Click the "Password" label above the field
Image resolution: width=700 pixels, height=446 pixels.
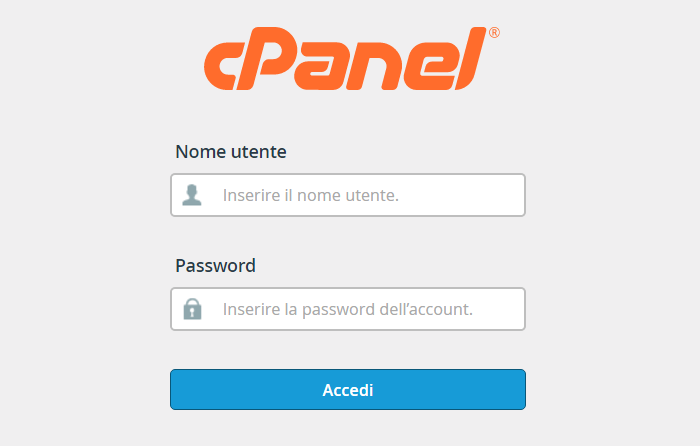216,266
